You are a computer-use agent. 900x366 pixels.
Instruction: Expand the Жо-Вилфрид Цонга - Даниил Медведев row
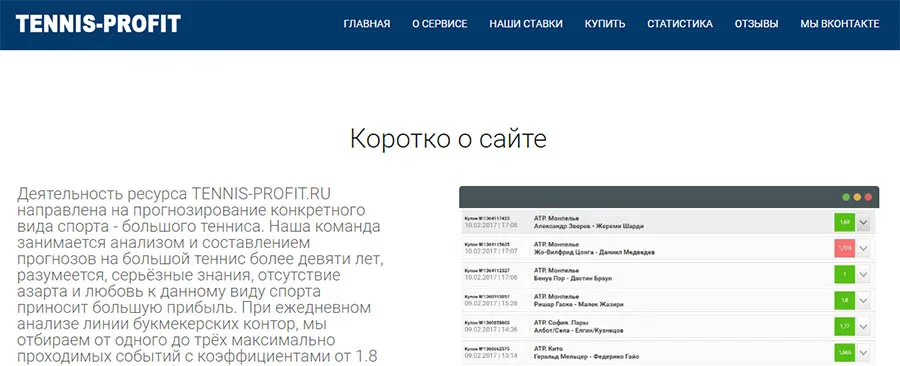coord(864,248)
